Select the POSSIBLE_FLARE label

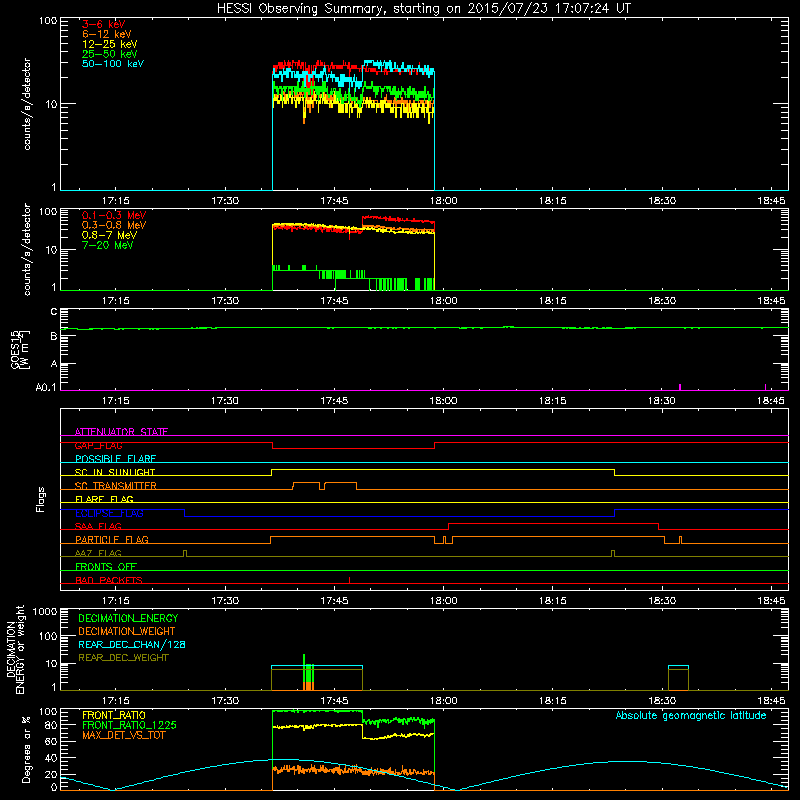pos(115,459)
